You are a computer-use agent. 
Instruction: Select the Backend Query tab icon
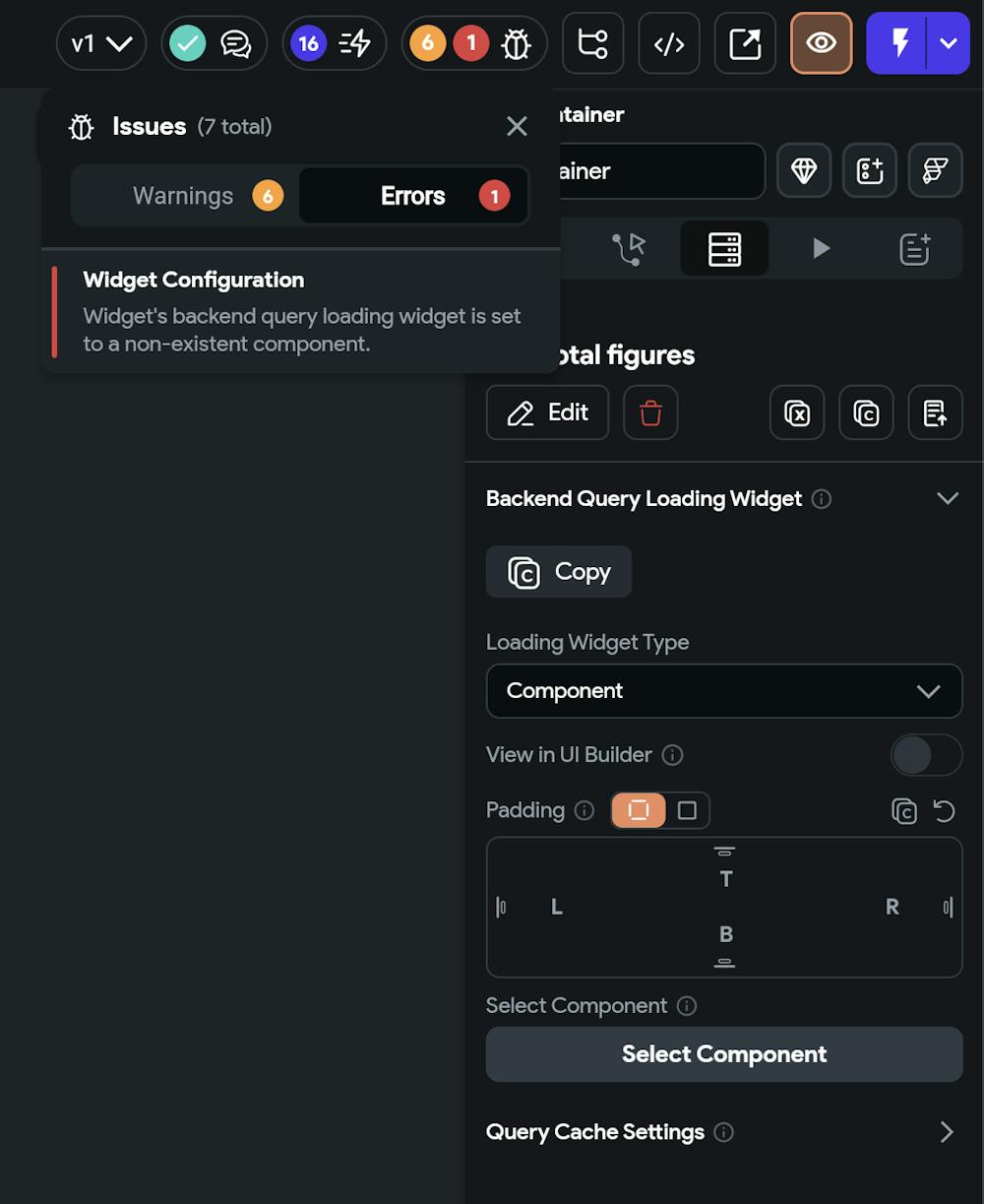(724, 249)
